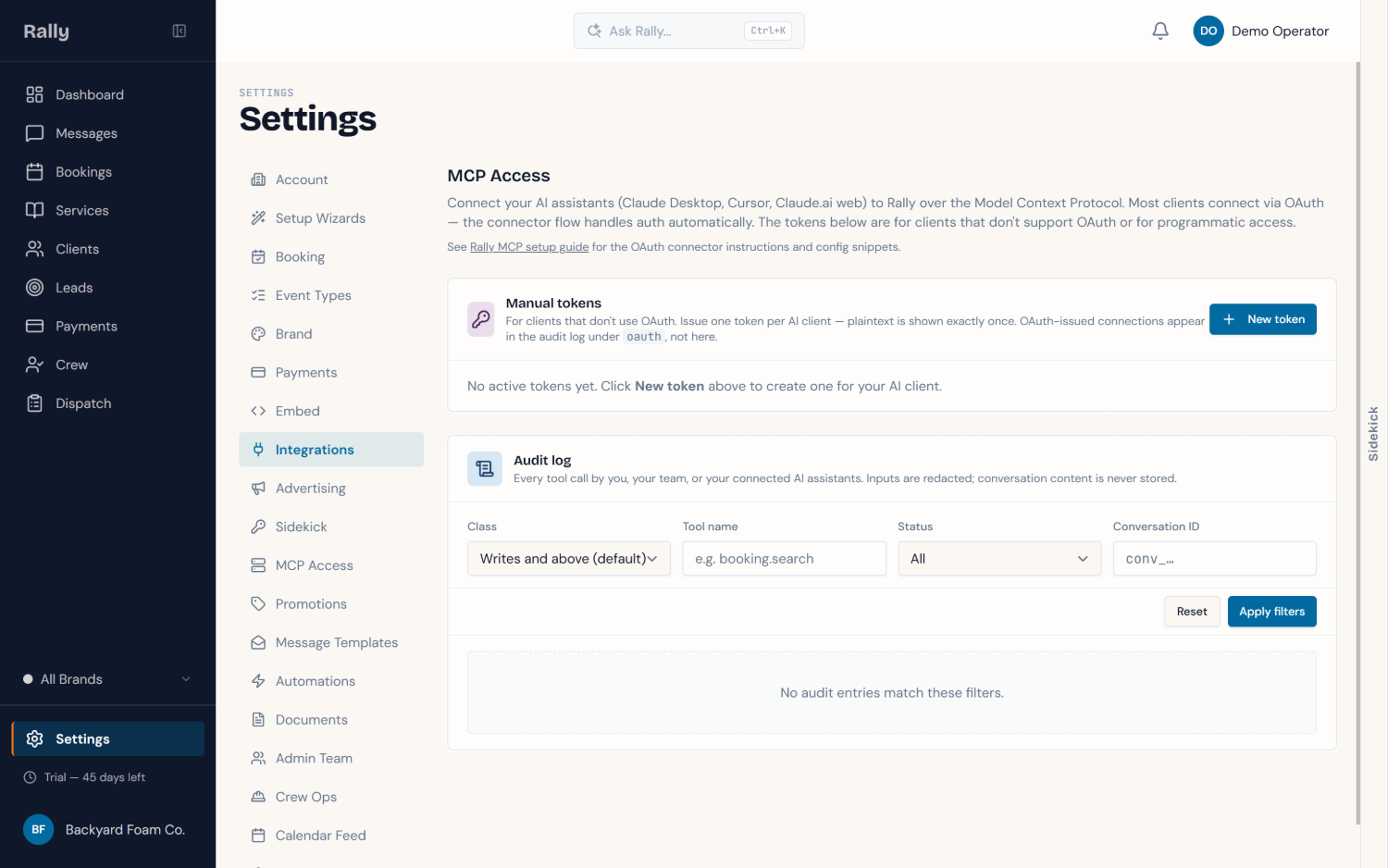Click the Promotions tag icon
This screenshot has width=1388, height=868.
(x=258, y=604)
